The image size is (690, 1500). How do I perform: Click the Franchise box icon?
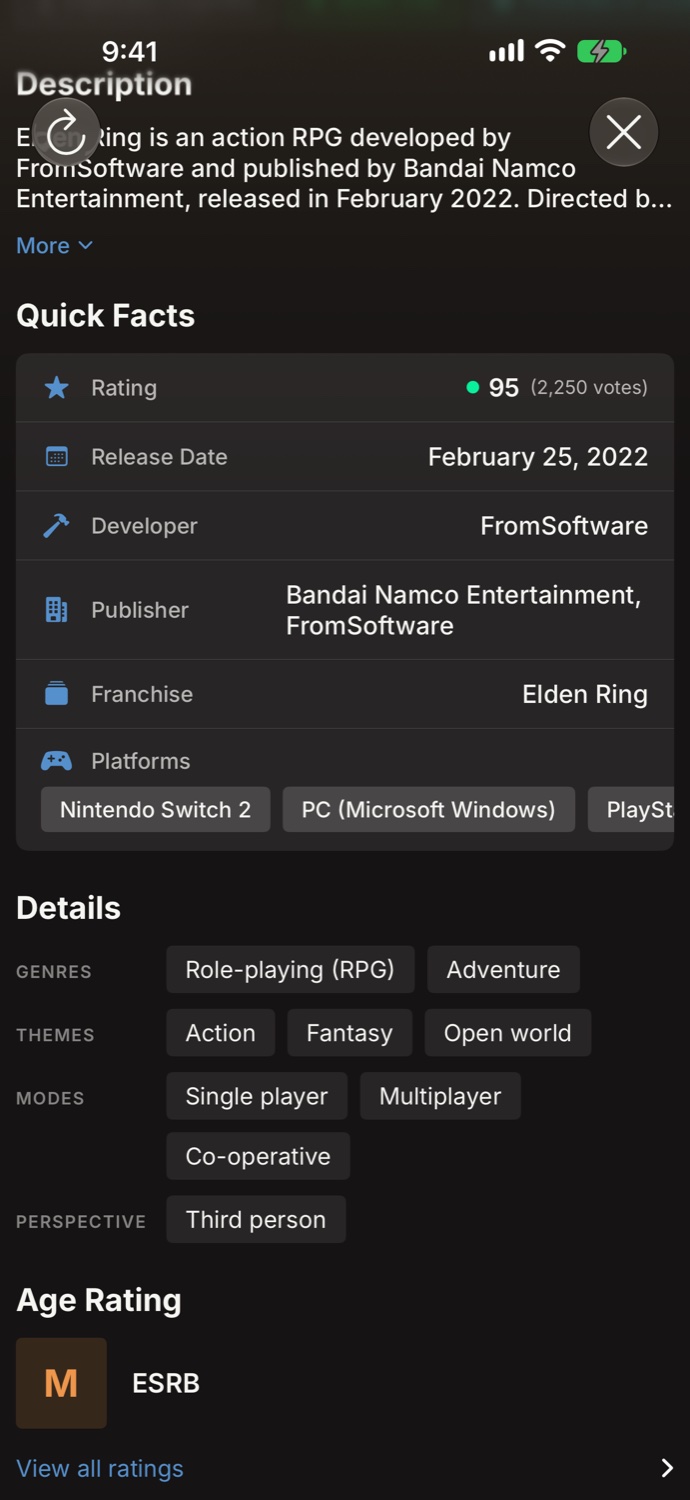point(57,694)
